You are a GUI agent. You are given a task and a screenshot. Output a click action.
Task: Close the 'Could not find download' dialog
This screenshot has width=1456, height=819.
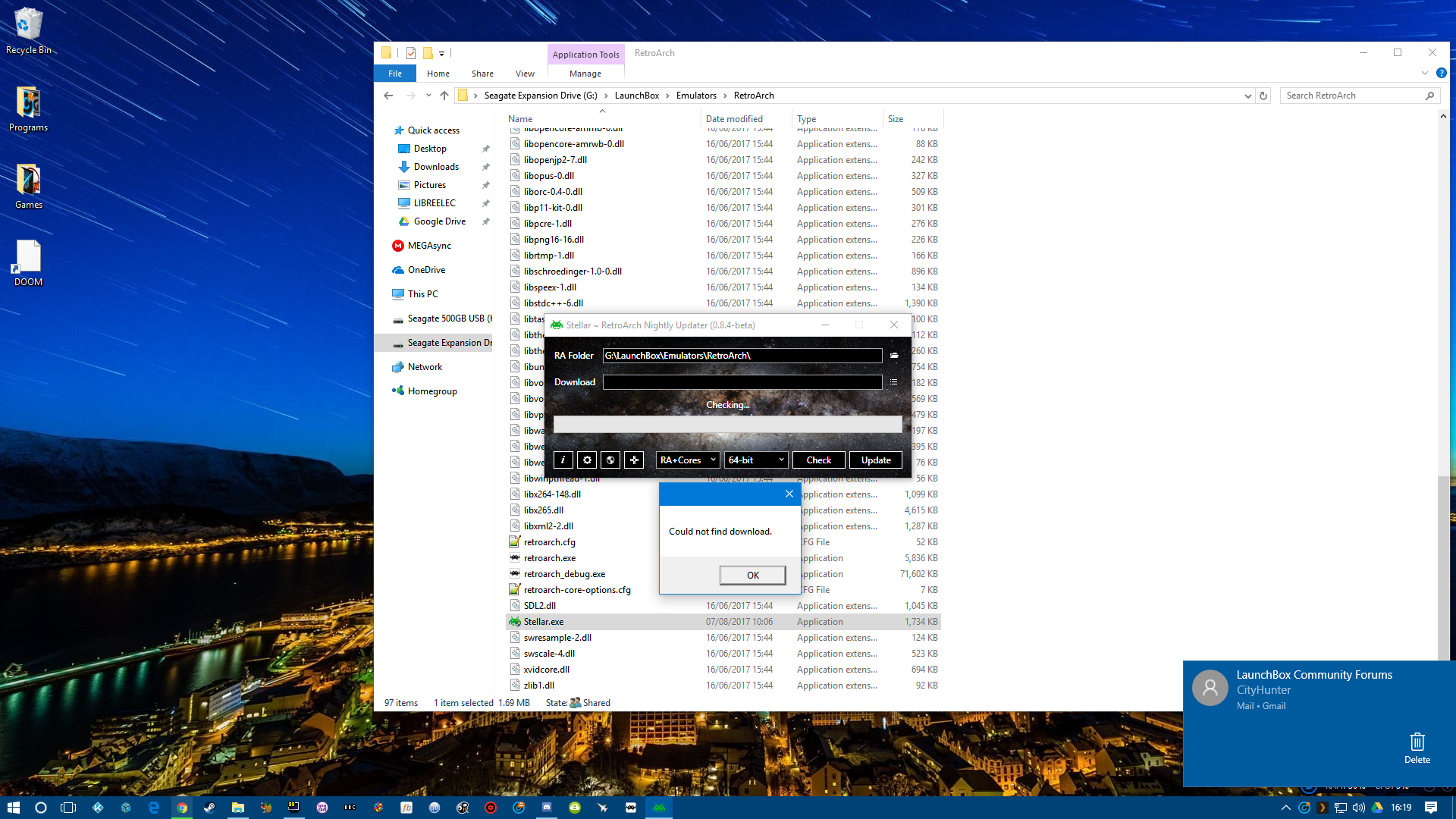coord(789,494)
